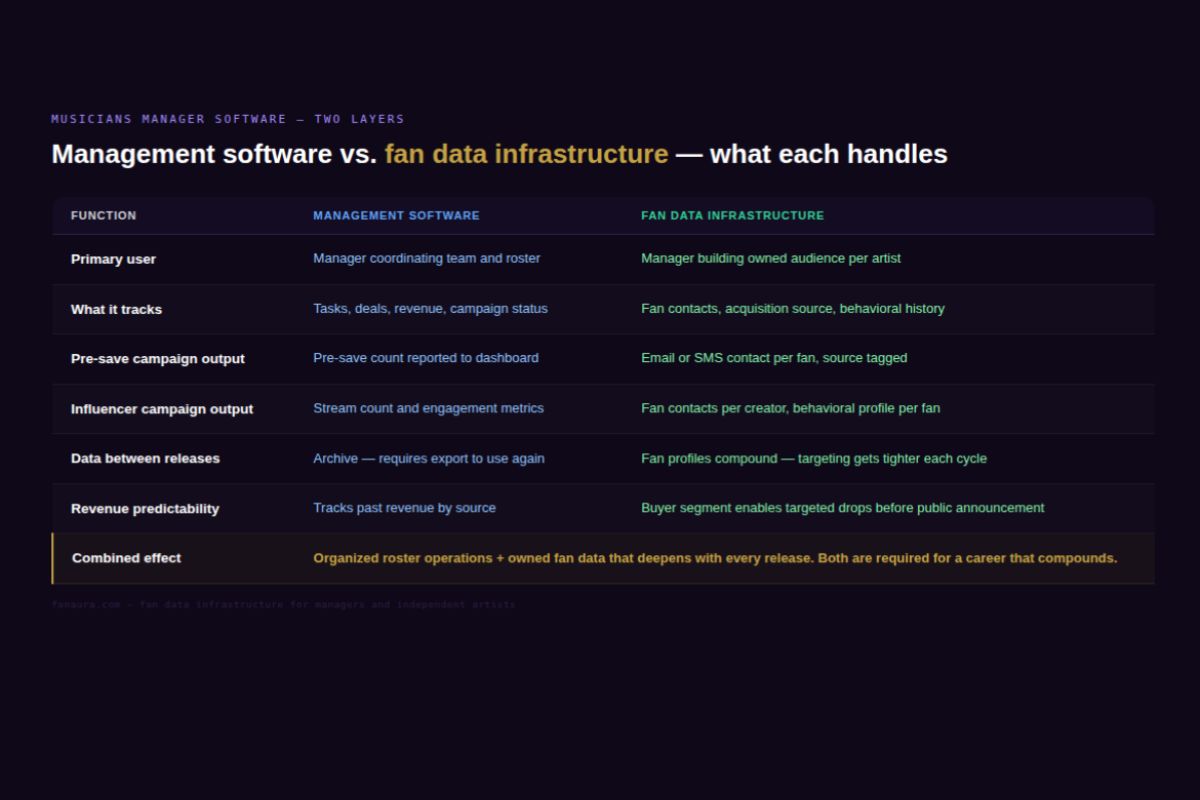Click Data between releases row label
This screenshot has width=1200, height=800.
coord(145,459)
